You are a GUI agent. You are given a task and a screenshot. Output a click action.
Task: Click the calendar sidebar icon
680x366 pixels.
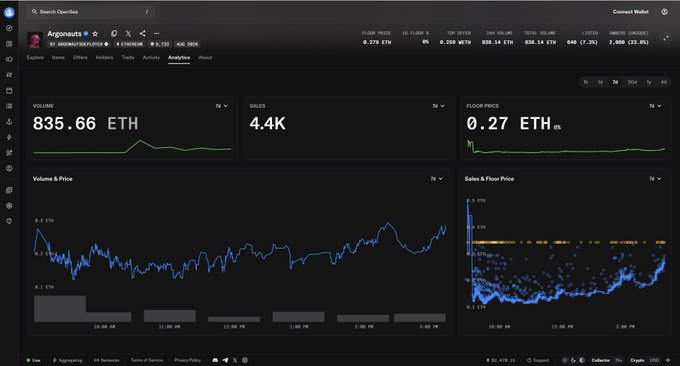[x=9, y=91]
